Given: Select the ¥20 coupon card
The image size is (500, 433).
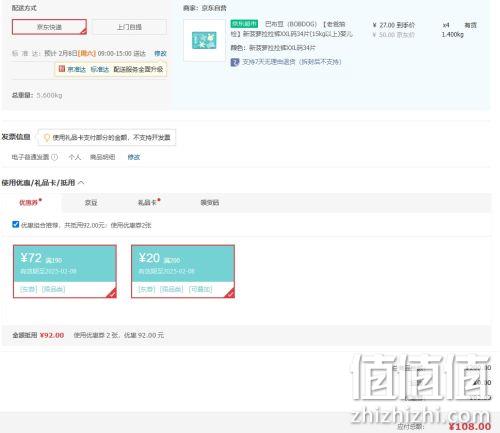Looking at the screenshot, I should [183, 271].
